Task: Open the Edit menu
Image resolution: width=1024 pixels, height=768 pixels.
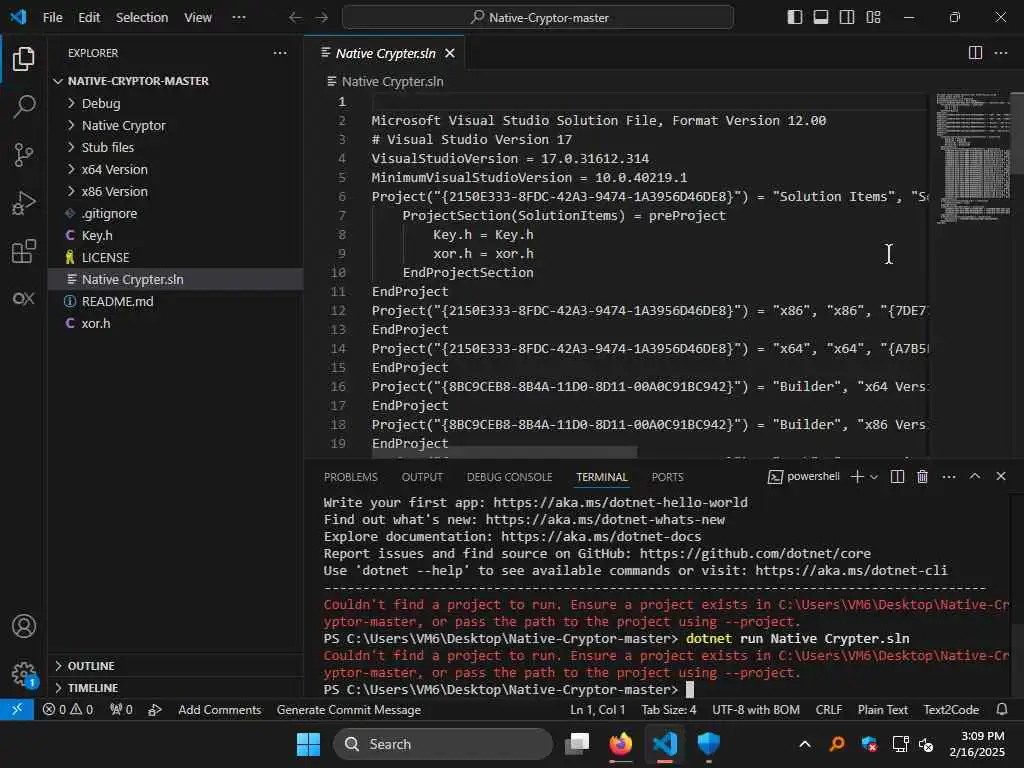Action: tap(89, 18)
